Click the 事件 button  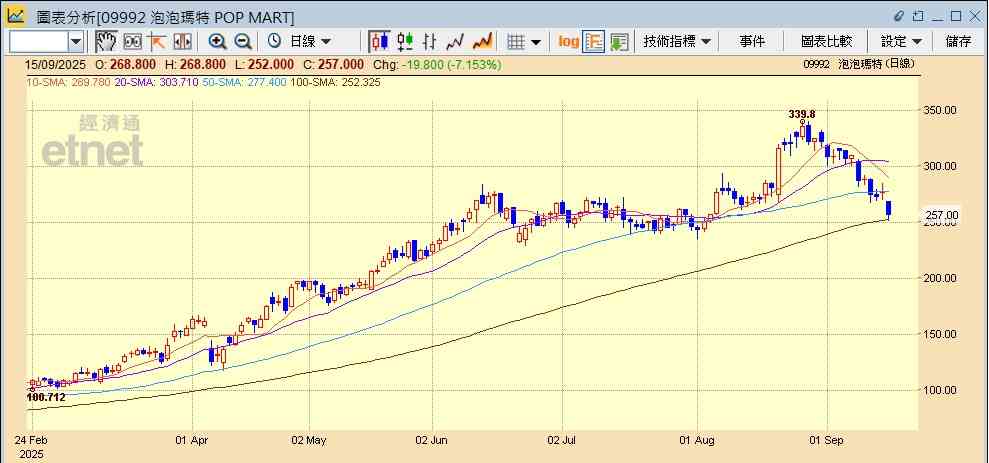(x=752, y=42)
